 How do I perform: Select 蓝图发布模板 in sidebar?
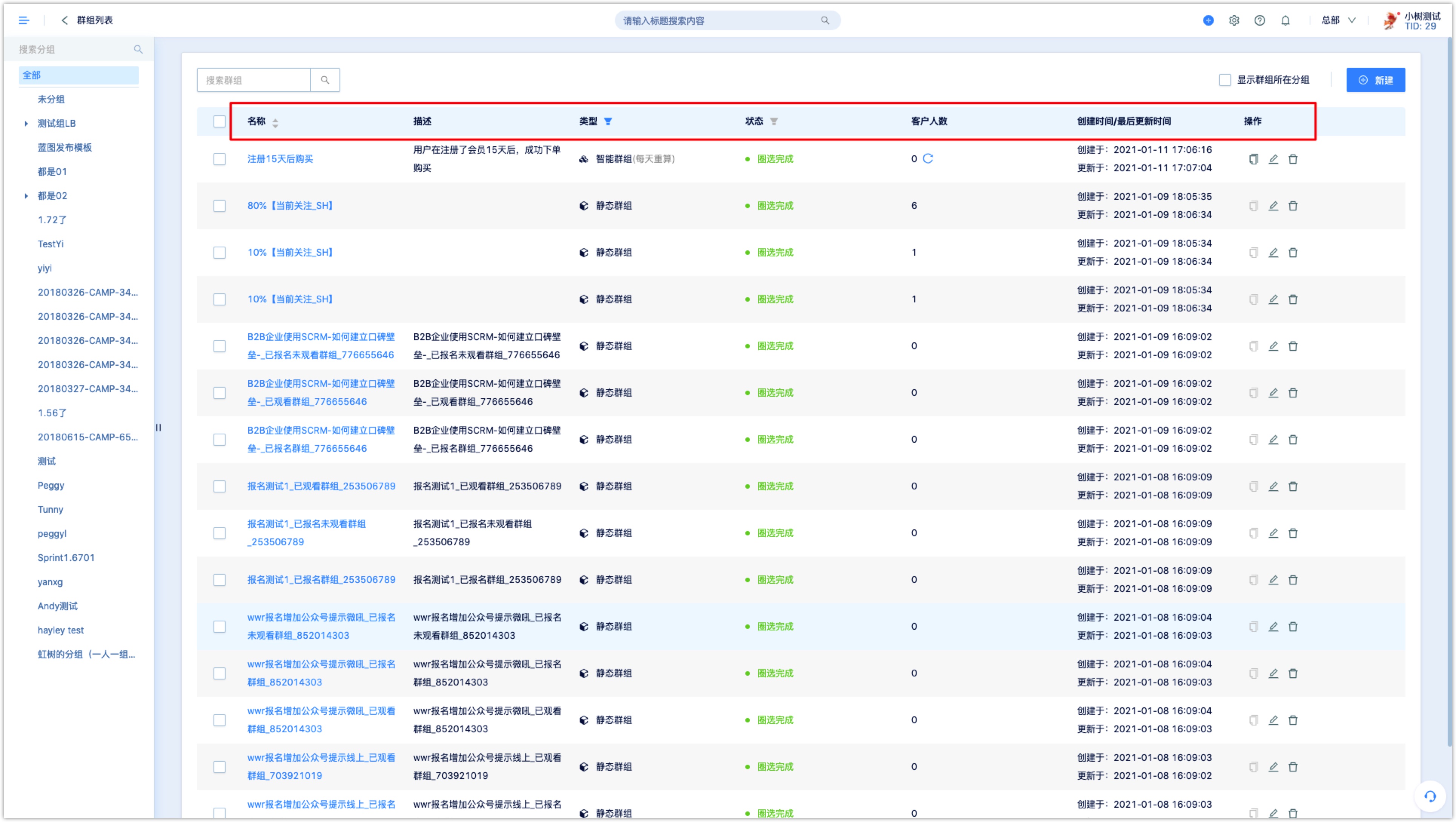65,147
